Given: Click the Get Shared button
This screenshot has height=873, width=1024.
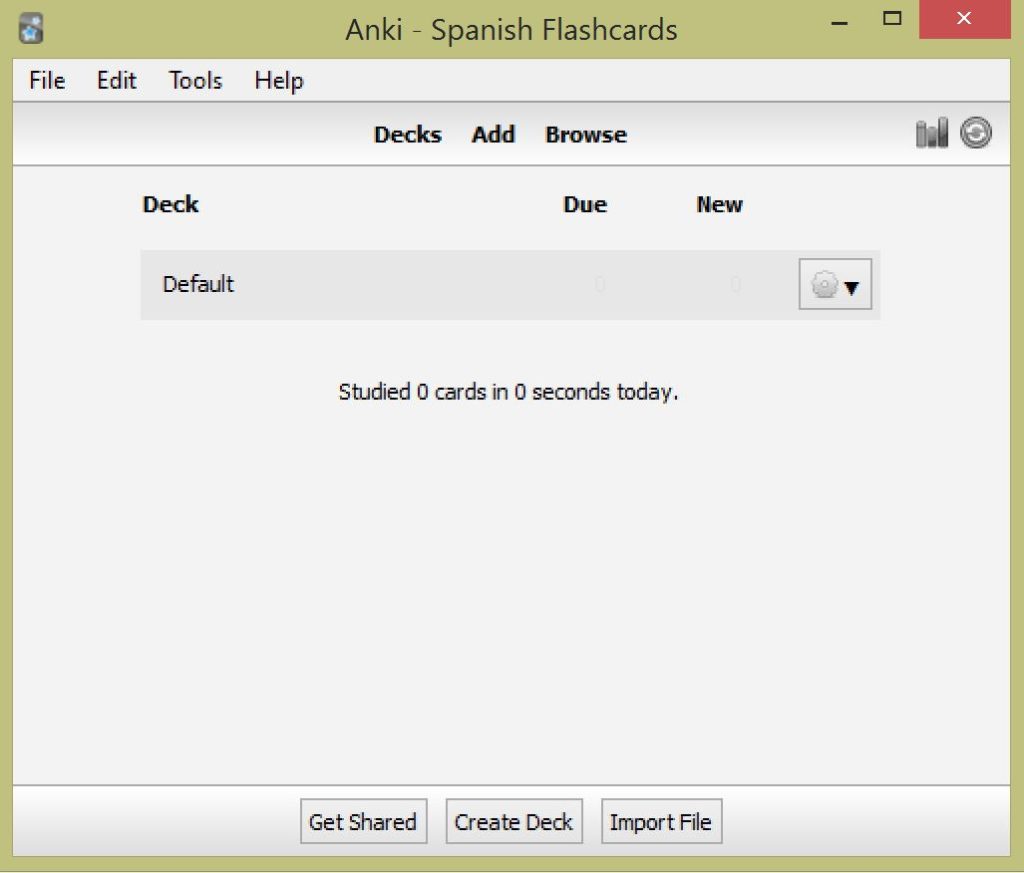Looking at the screenshot, I should [x=363, y=821].
